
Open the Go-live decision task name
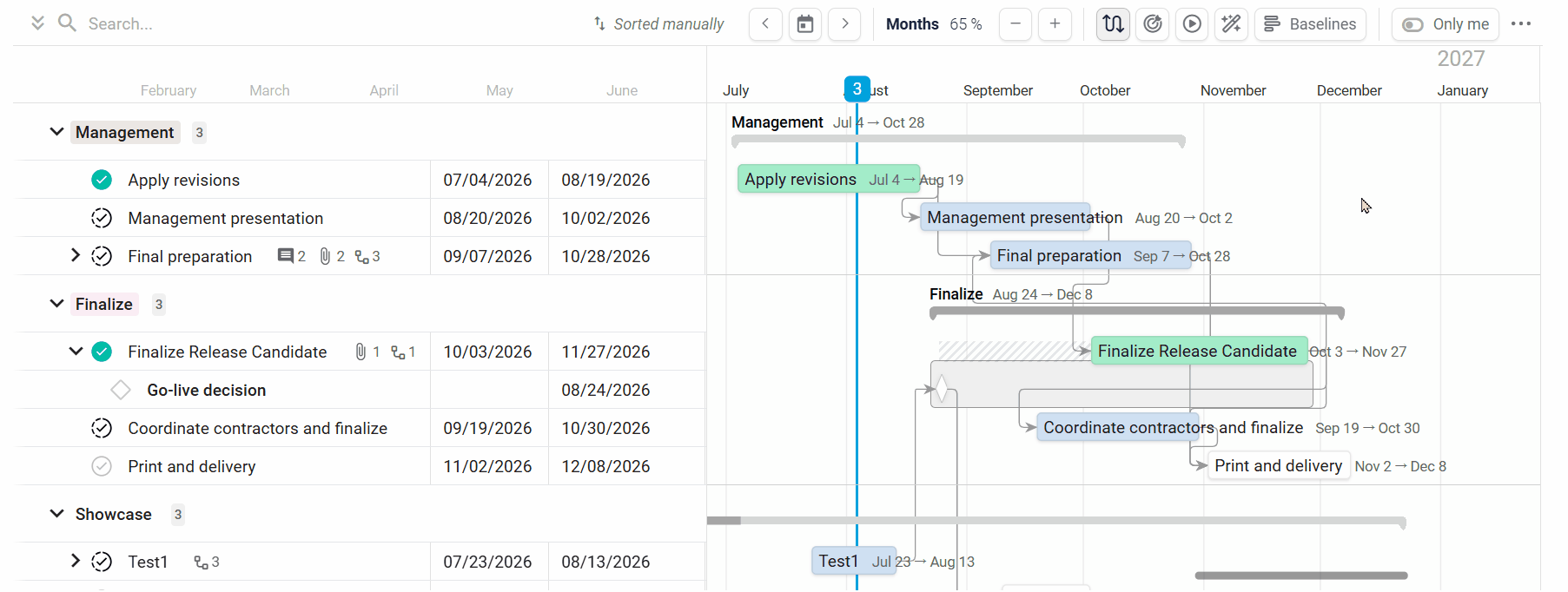click(x=207, y=390)
